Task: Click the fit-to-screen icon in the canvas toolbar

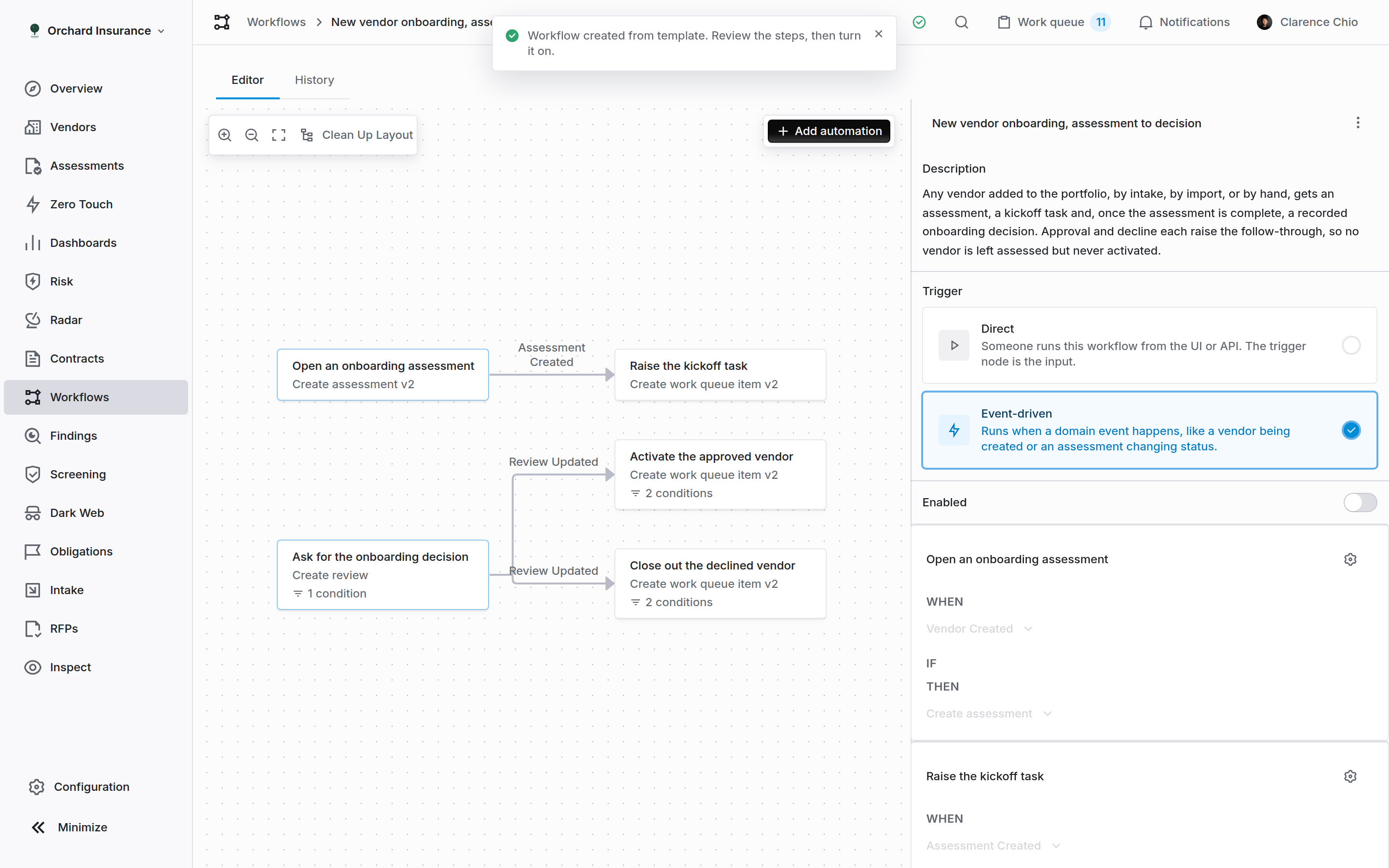Action: (278, 135)
